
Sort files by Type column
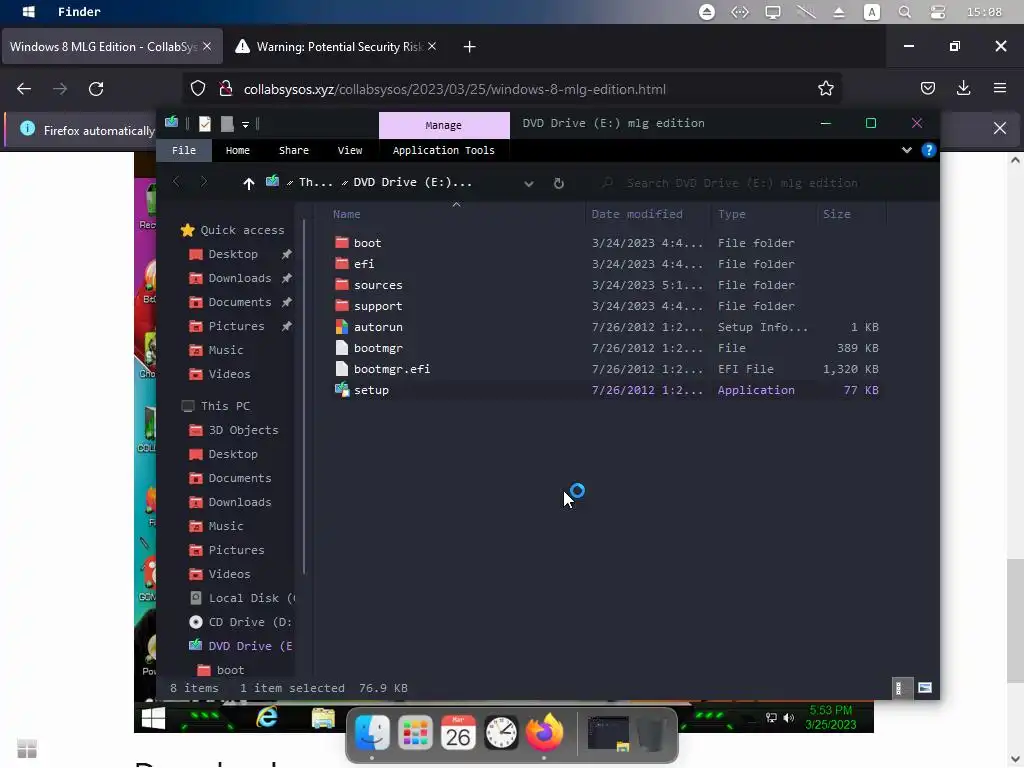point(731,214)
